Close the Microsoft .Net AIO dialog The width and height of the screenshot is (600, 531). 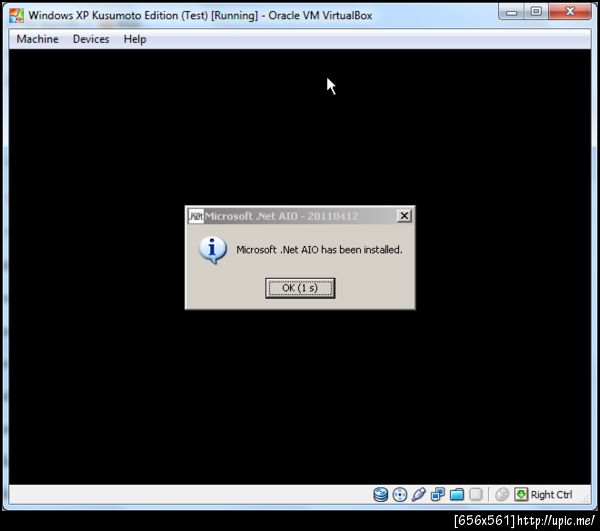(x=404, y=216)
